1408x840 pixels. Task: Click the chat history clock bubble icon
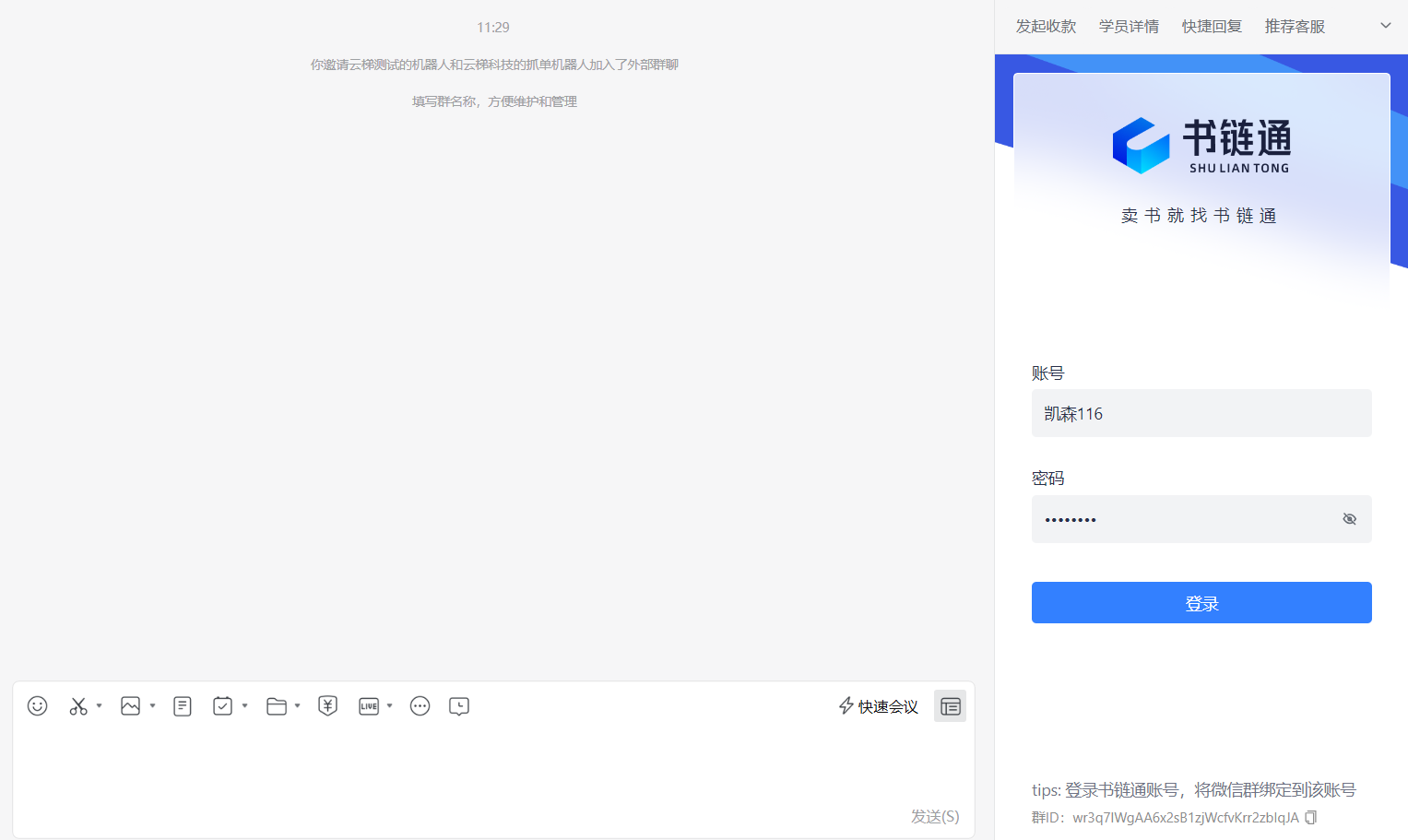point(459,706)
